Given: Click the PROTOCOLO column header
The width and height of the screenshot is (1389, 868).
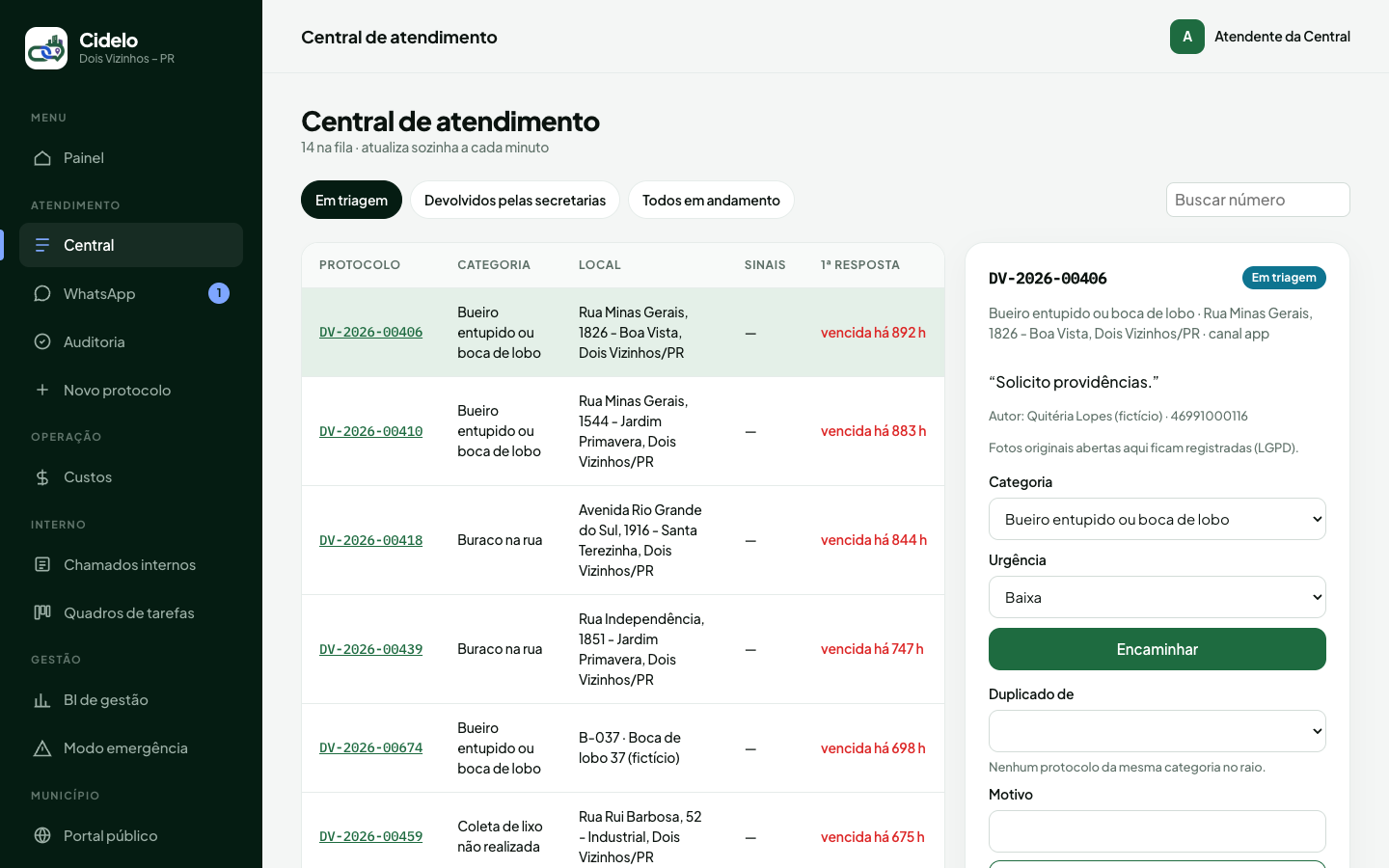Looking at the screenshot, I should (x=360, y=265).
